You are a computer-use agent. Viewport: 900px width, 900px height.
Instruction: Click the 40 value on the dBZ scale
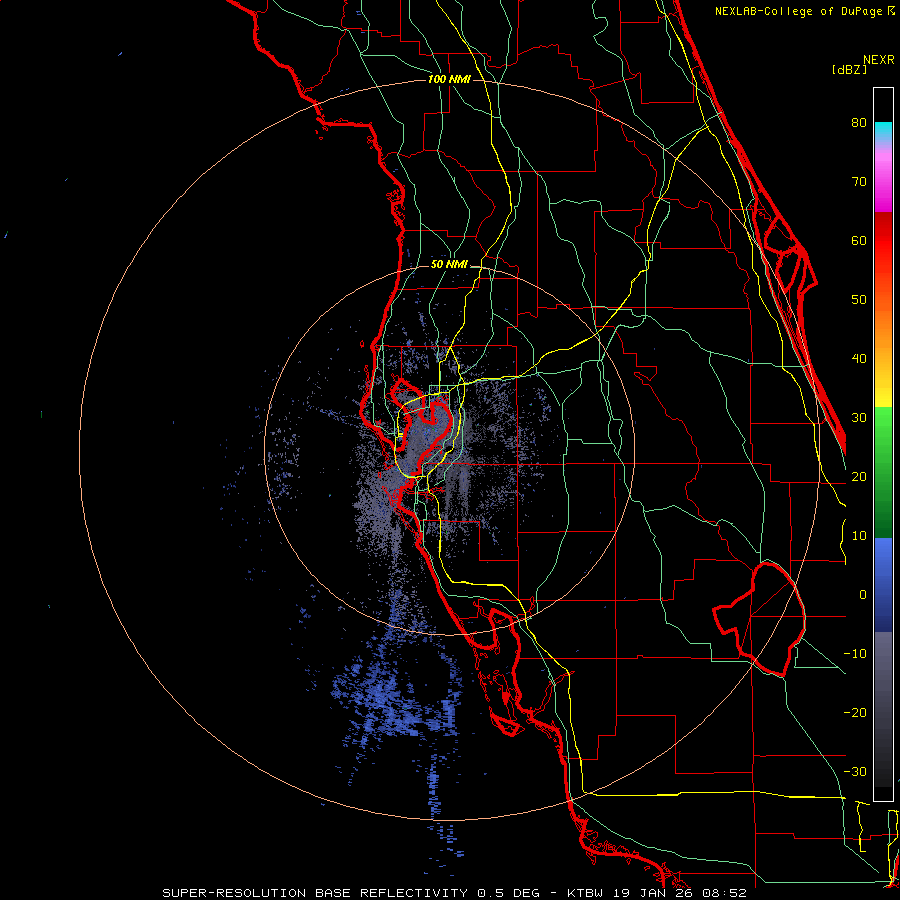coord(859,359)
